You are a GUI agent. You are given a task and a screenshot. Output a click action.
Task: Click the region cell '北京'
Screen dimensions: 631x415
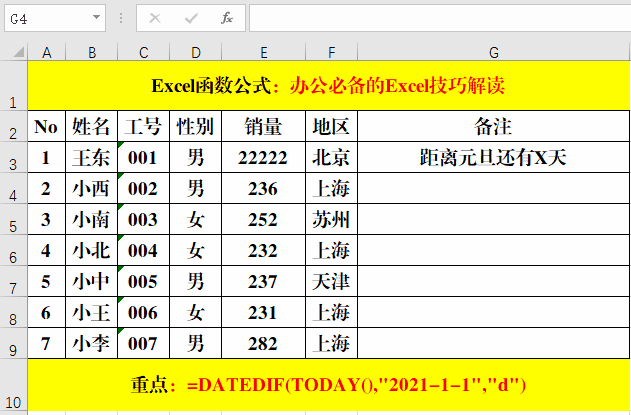pyautogui.click(x=332, y=157)
